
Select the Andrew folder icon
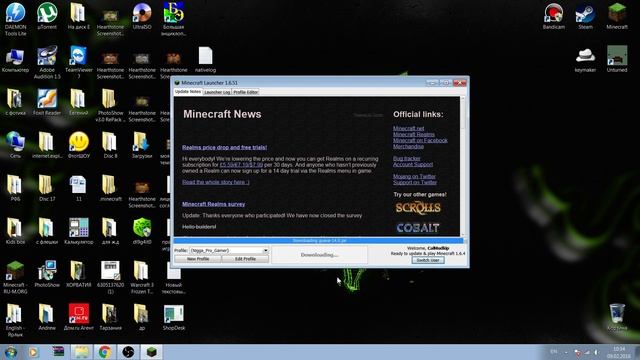click(x=47, y=317)
